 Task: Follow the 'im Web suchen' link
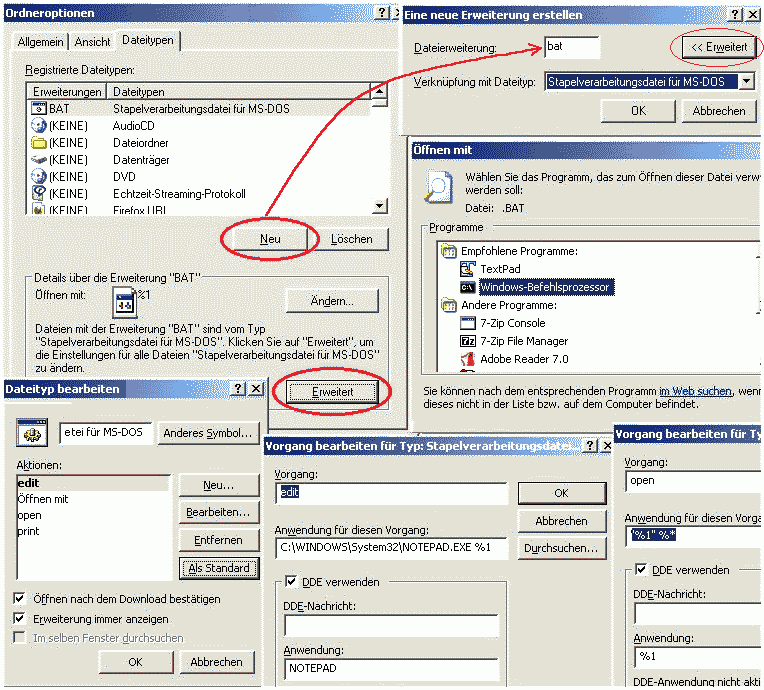point(695,391)
